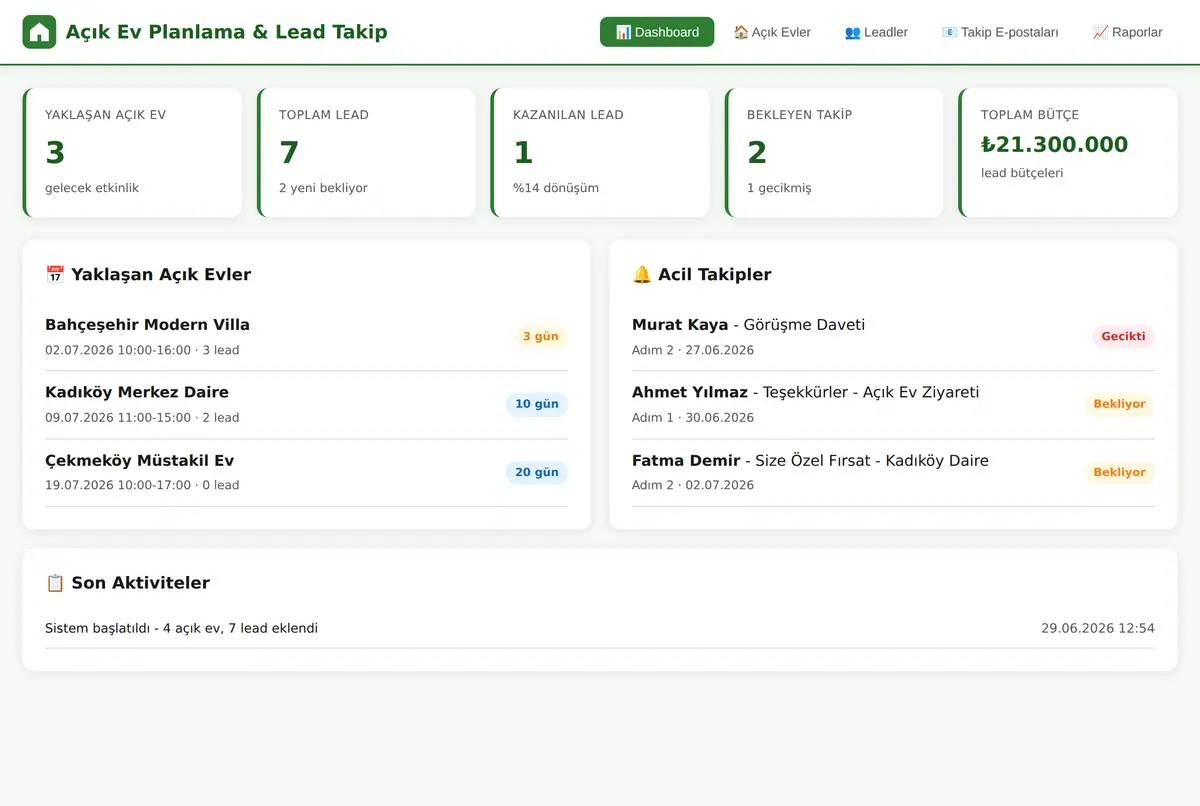Select the Toplam Lead stat card
The width and height of the screenshot is (1200, 806).
[x=366, y=152]
